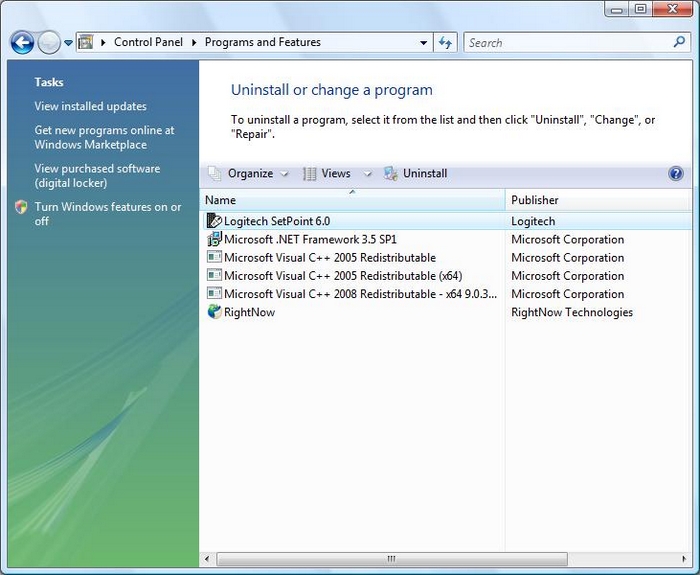Click the RightNow globe icon
Screen dimensions: 700x575
(214, 312)
